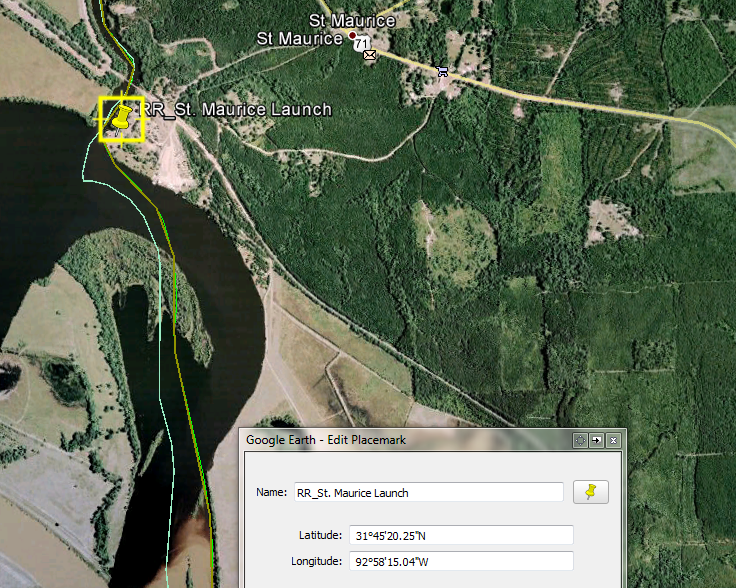Click the center-in-view icon in dialog title bar

tap(580, 440)
